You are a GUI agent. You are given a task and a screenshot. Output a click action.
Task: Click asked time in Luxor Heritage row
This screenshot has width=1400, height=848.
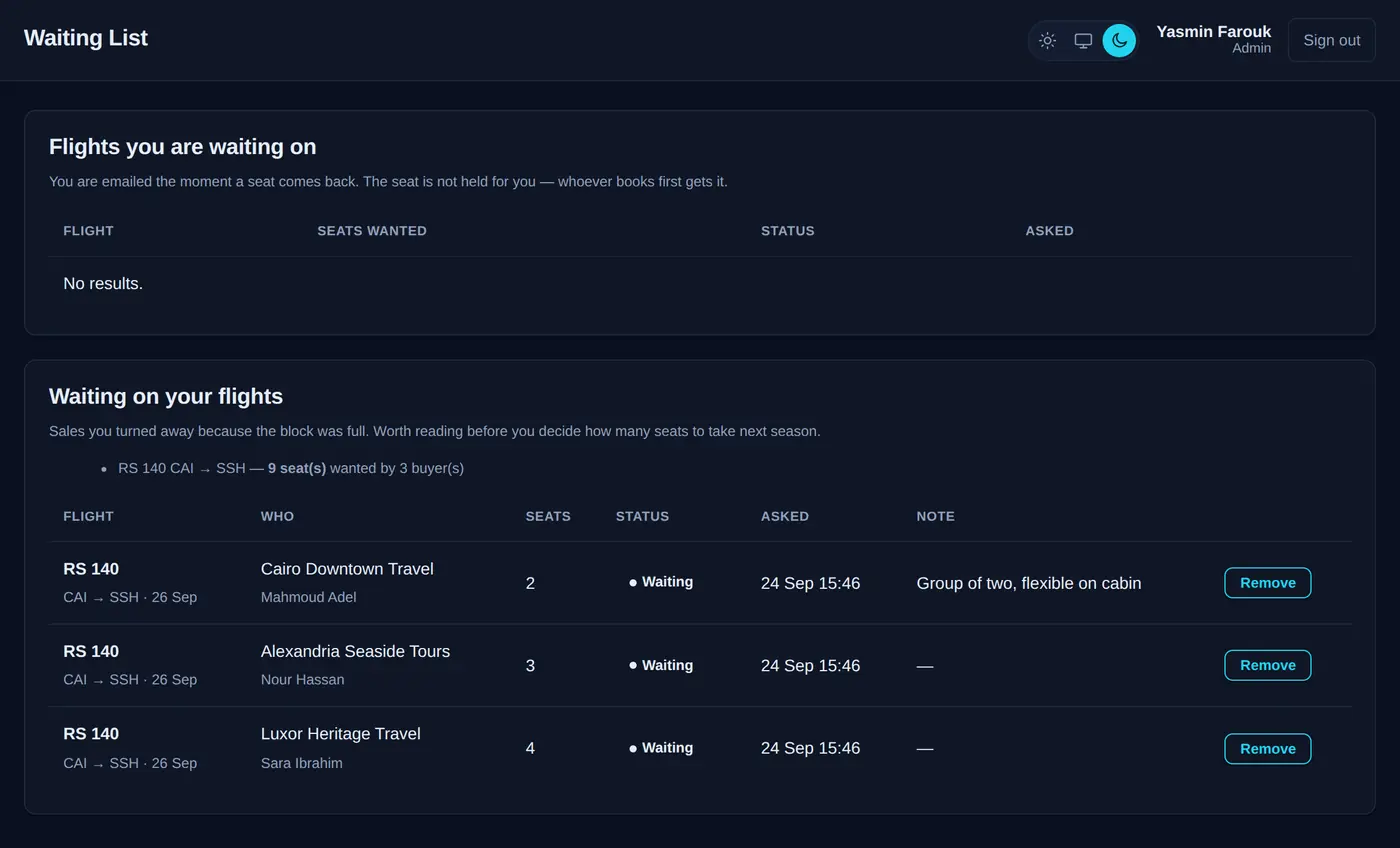810,748
